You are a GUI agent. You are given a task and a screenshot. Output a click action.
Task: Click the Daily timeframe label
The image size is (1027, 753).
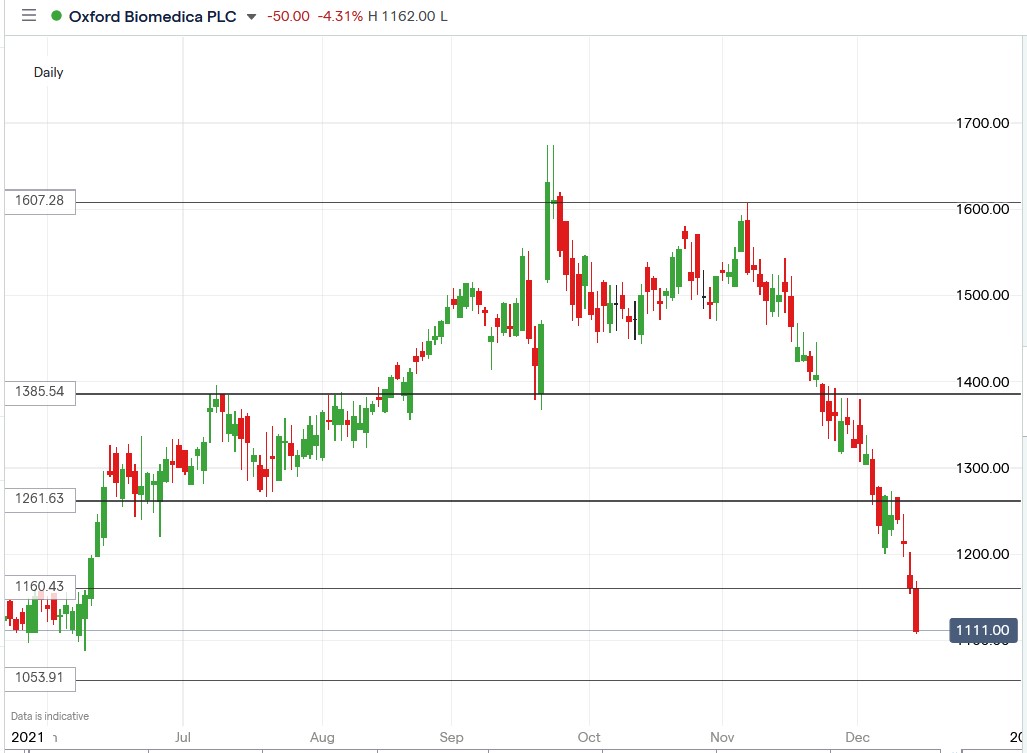click(x=50, y=72)
